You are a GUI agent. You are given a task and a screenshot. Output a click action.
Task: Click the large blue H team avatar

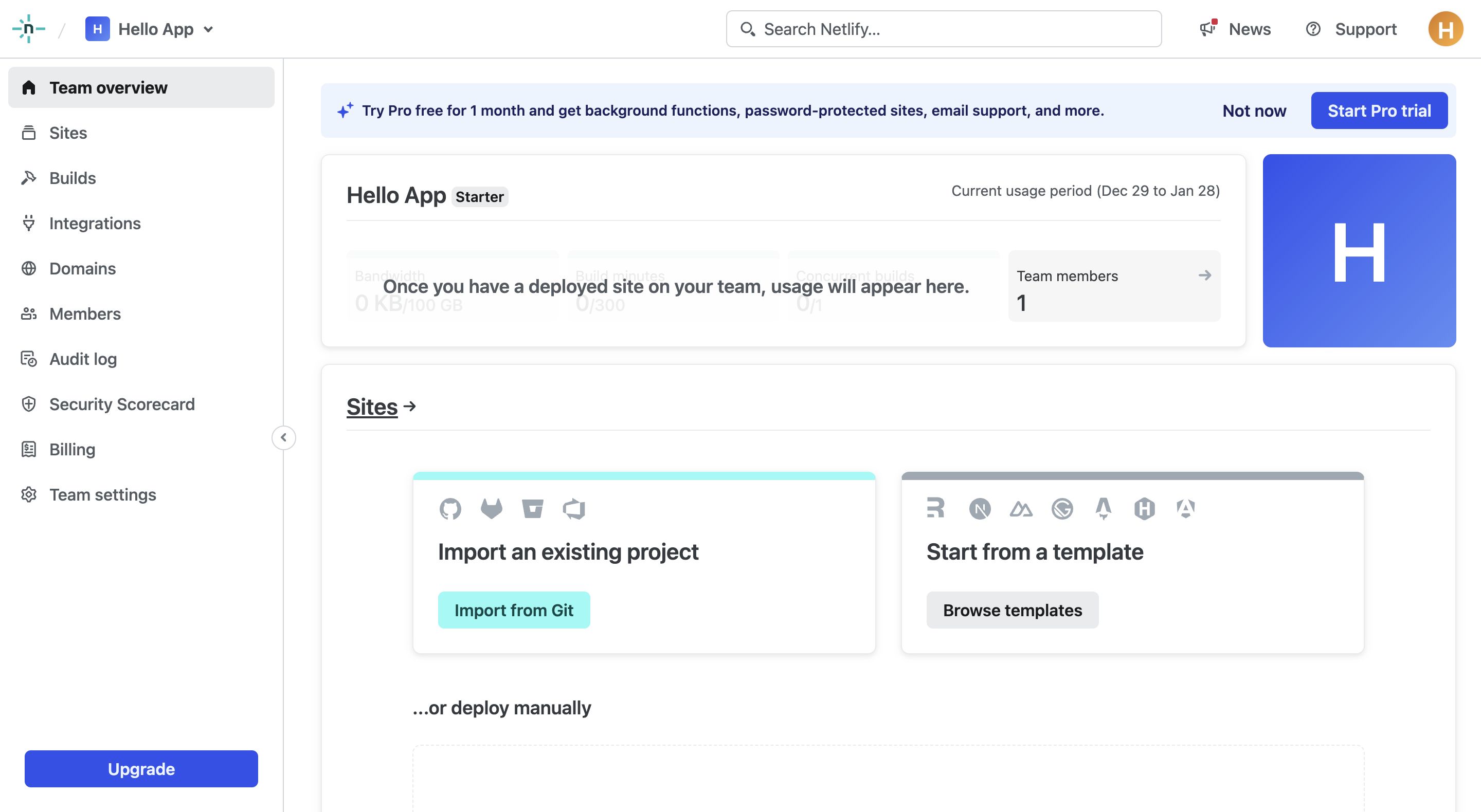click(1359, 251)
